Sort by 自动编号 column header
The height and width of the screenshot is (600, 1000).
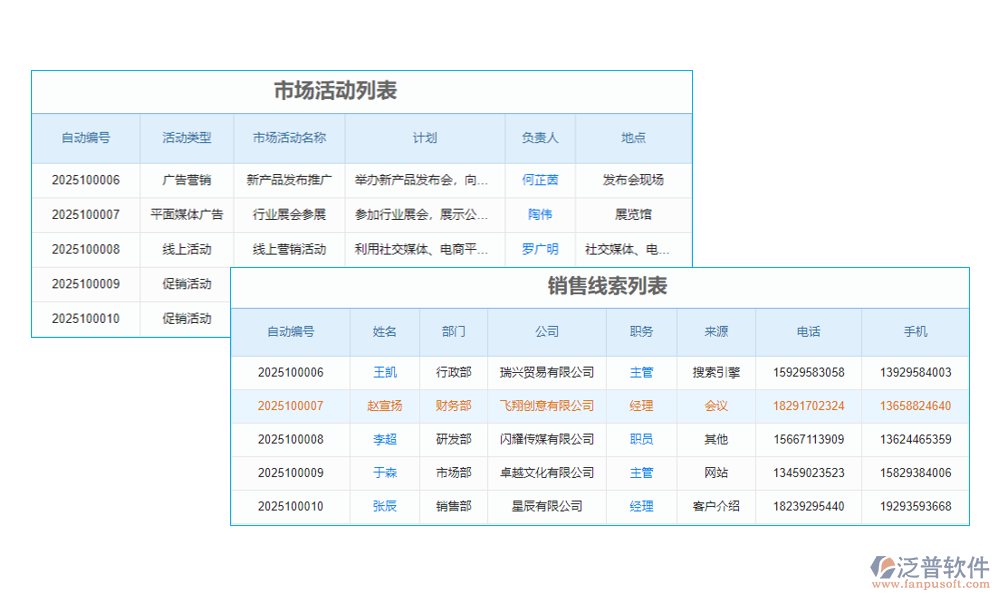coord(85,139)
